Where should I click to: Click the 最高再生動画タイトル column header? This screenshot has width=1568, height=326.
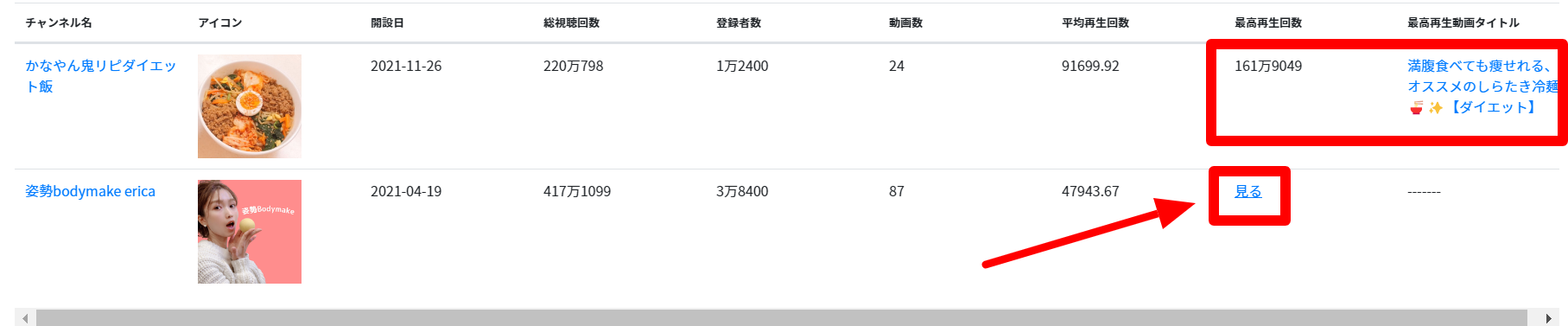click(x=1463, y=22)
